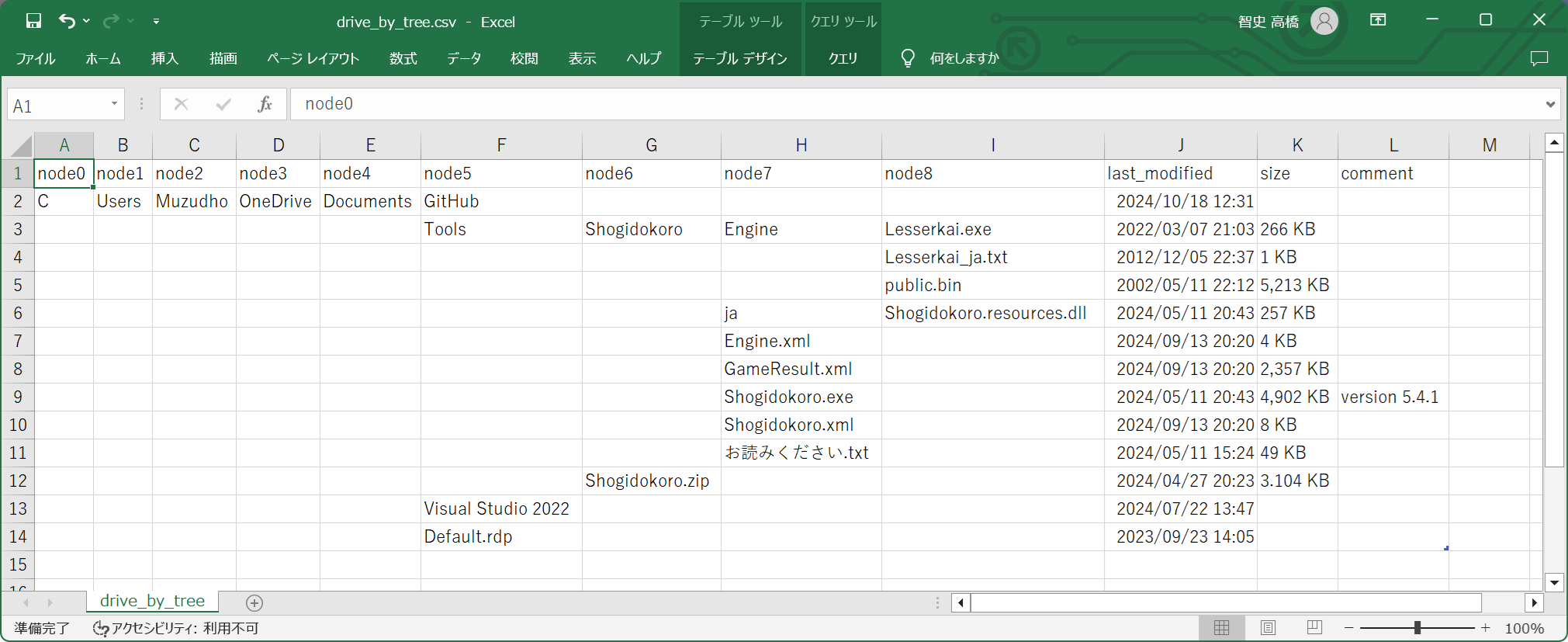Click cell containing Shogidokoro.exe
This screenshot has height=642, width=1568.
click(801, 397)
